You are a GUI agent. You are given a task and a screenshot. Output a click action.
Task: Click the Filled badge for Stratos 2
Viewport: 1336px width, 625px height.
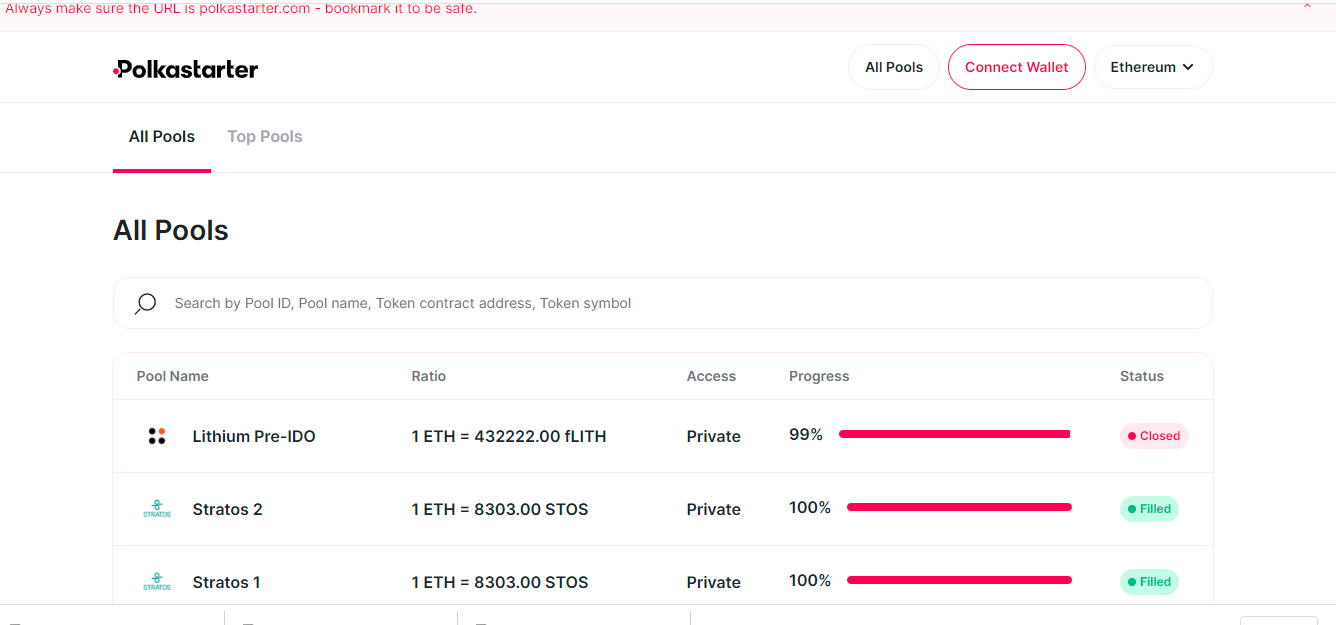coord(1149,509)
